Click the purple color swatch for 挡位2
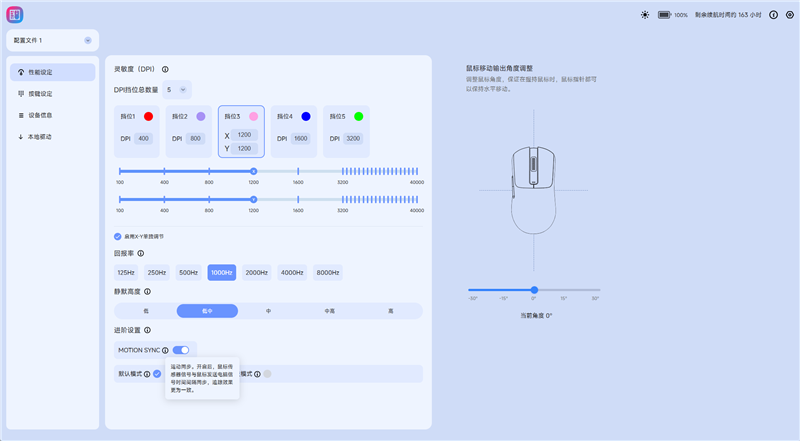 201,116
